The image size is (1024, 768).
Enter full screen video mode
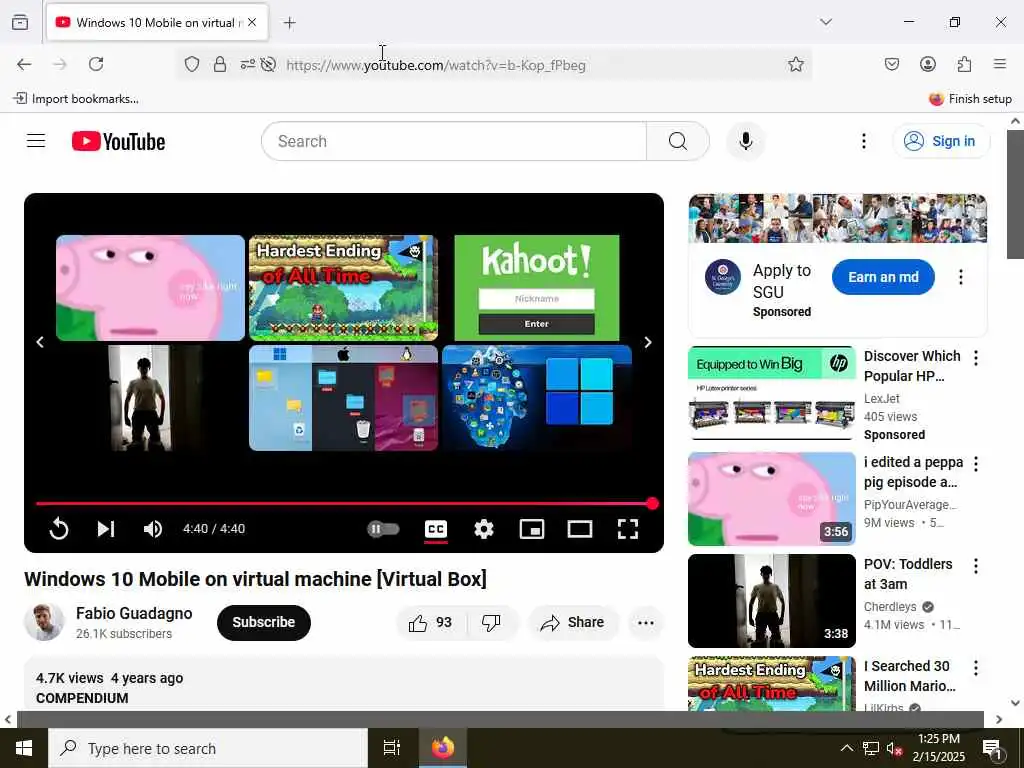tap(628, 528)
